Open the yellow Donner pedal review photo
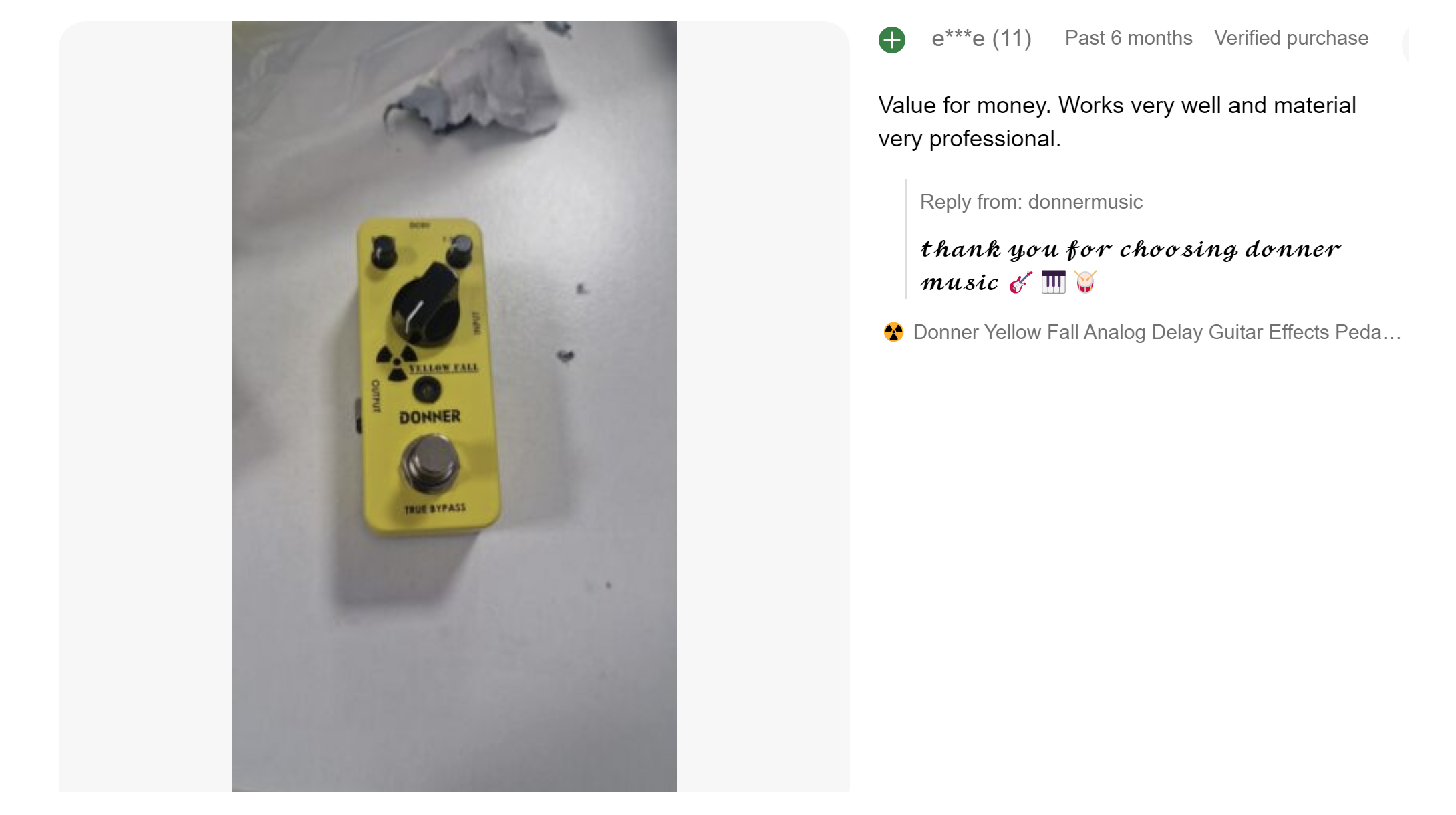 (x=454, y=406)
